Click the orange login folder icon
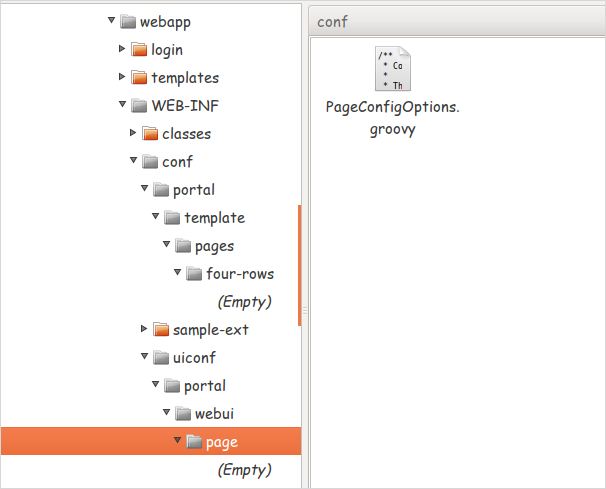Image resolution: width=606 pixels, height=489 pixels. [139, 49]
